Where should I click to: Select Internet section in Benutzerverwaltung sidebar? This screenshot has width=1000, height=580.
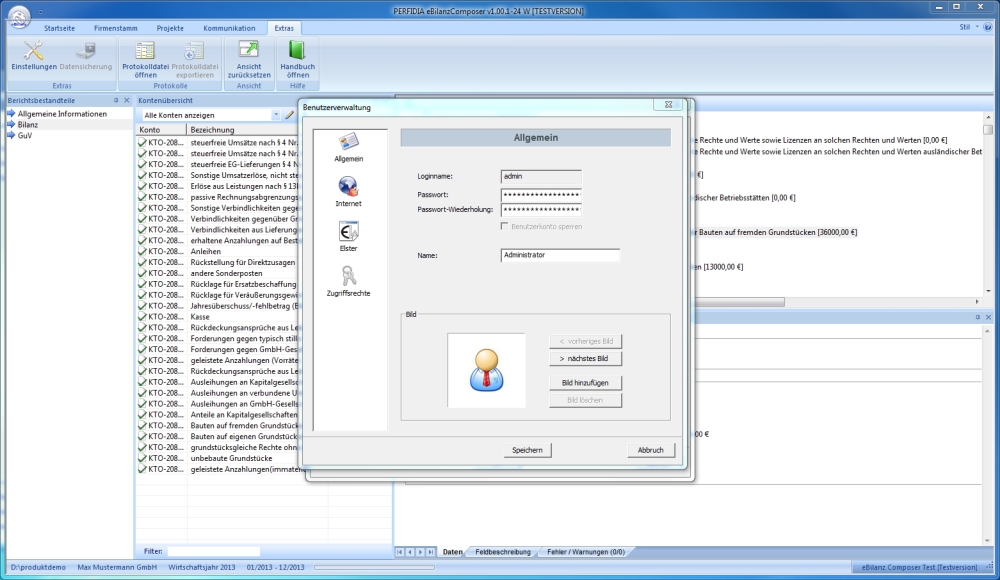click(x=348, y=192)
